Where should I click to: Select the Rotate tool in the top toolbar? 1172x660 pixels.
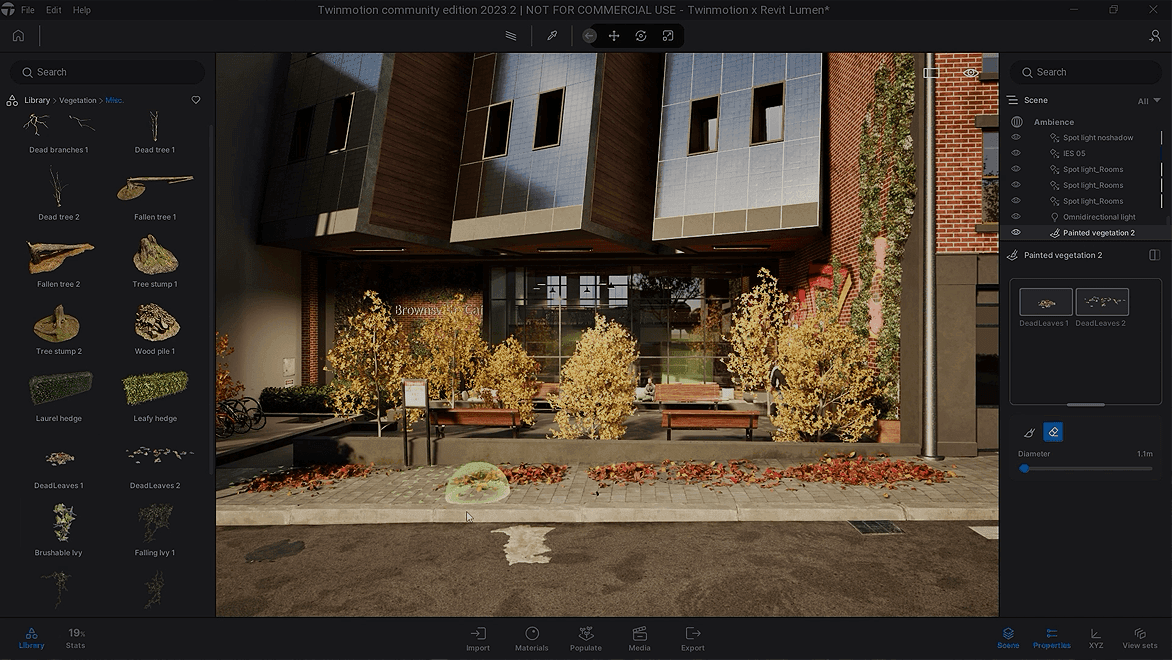click(x=640, y=35)
